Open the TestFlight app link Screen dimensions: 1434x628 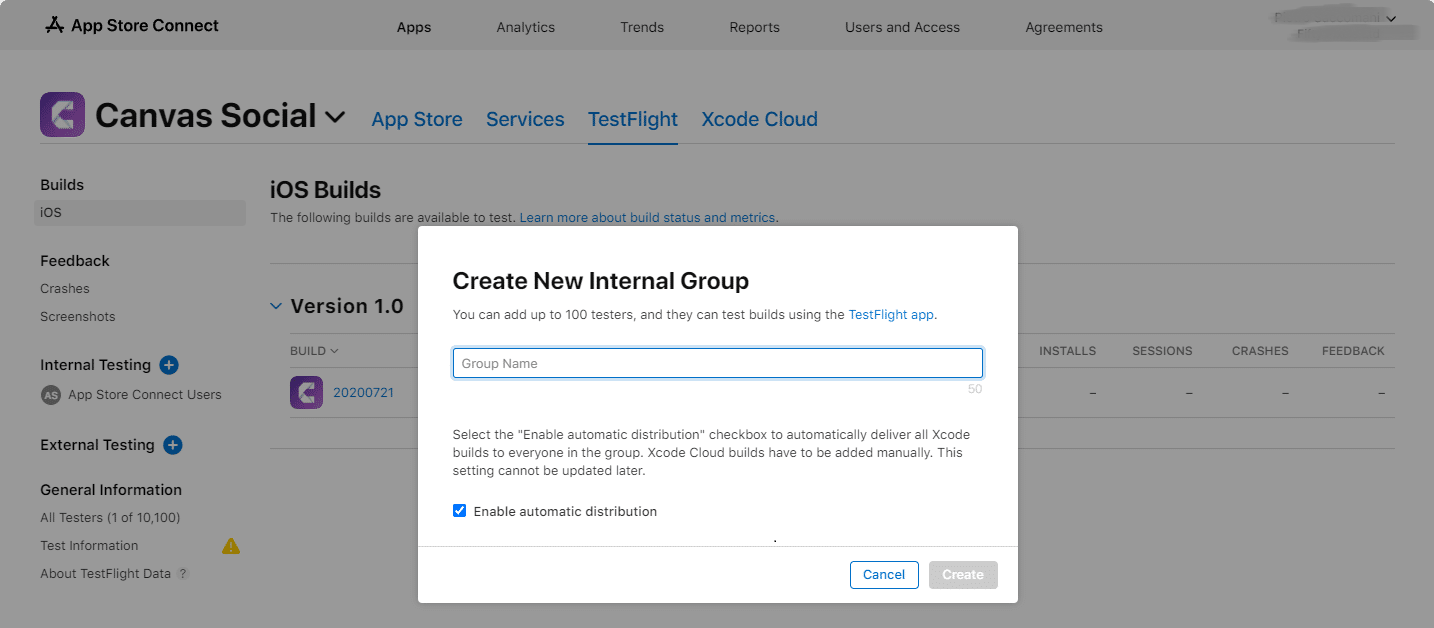890,314
